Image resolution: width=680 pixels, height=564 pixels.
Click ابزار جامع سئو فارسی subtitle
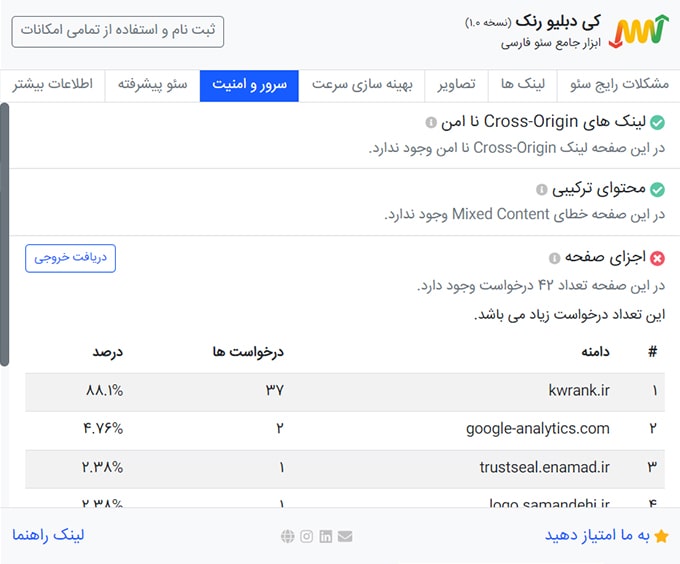(551, 43)
